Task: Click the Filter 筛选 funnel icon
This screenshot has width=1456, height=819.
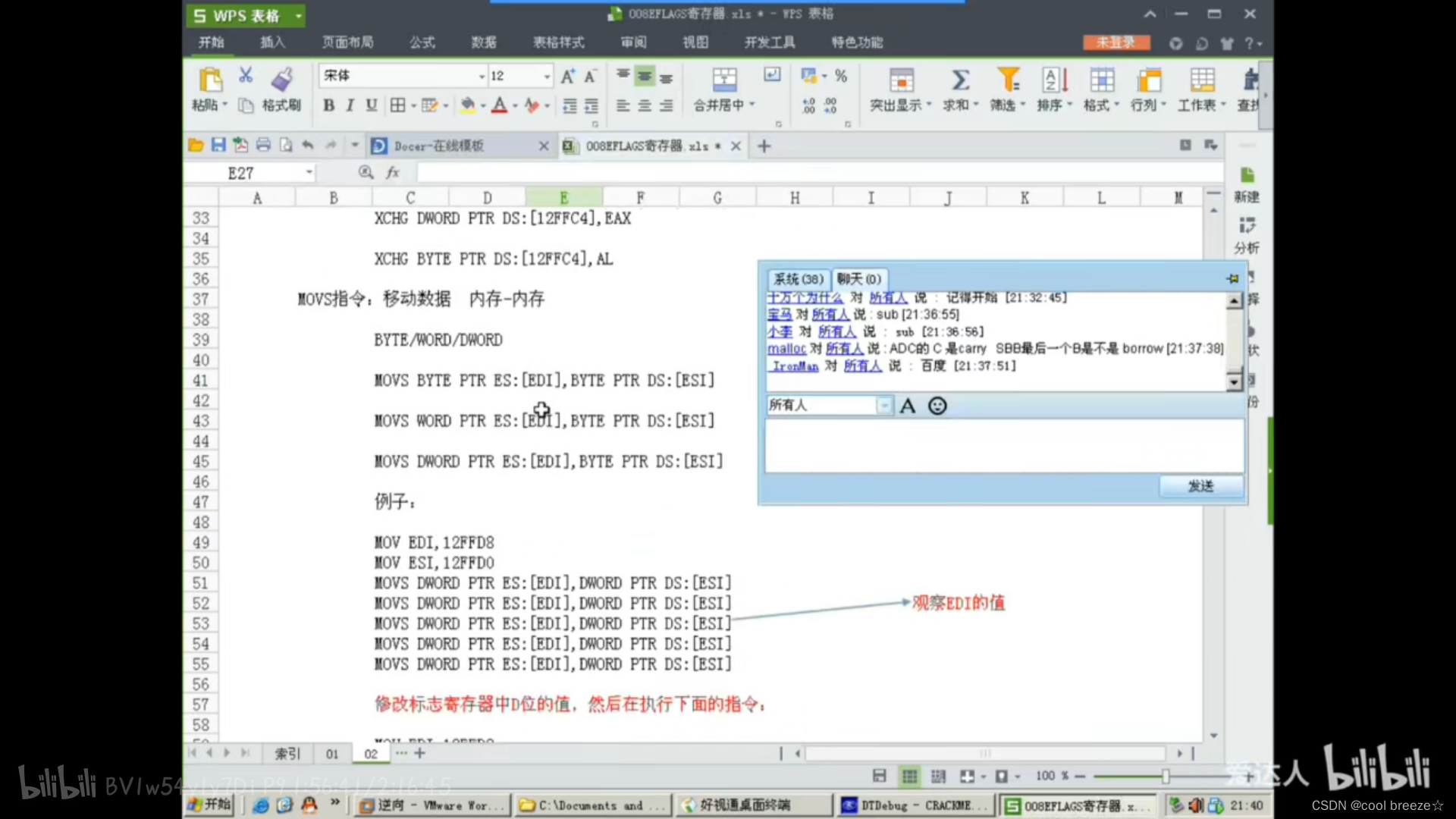Action: pos(1008,80)
